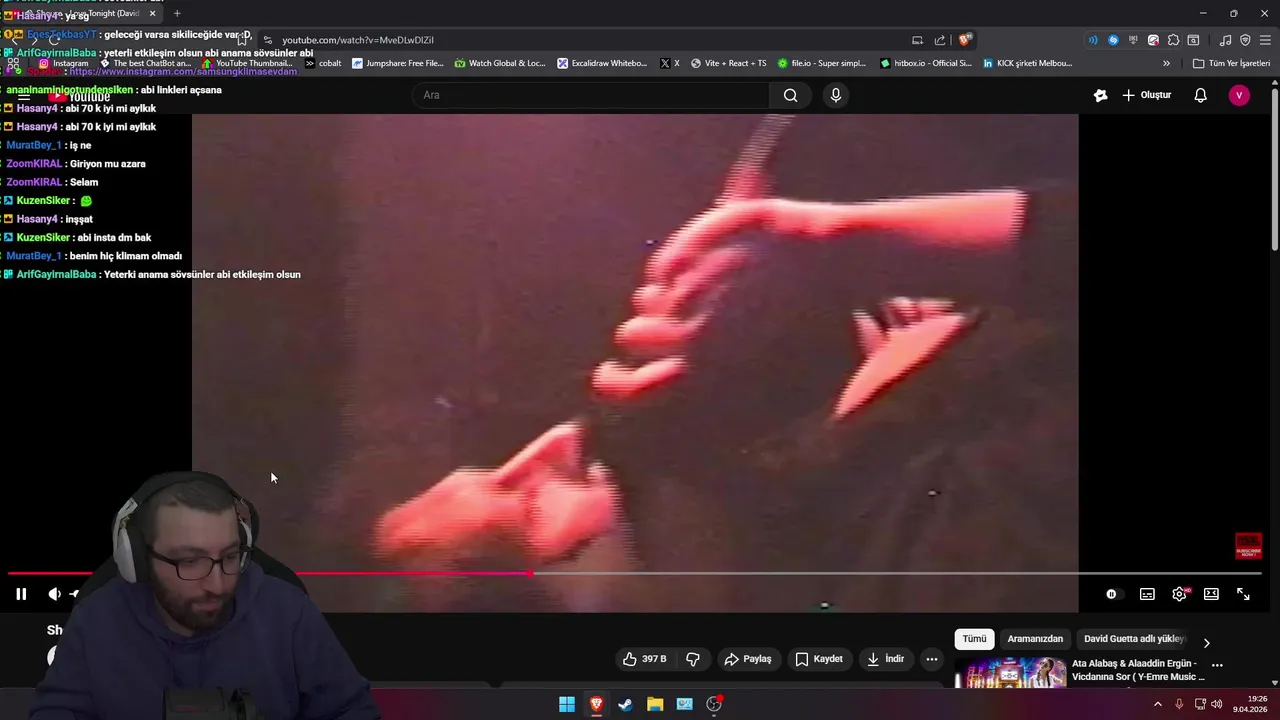
Task: Open the YouTube Premium gem icon
Action: [x=1100, y=95]
